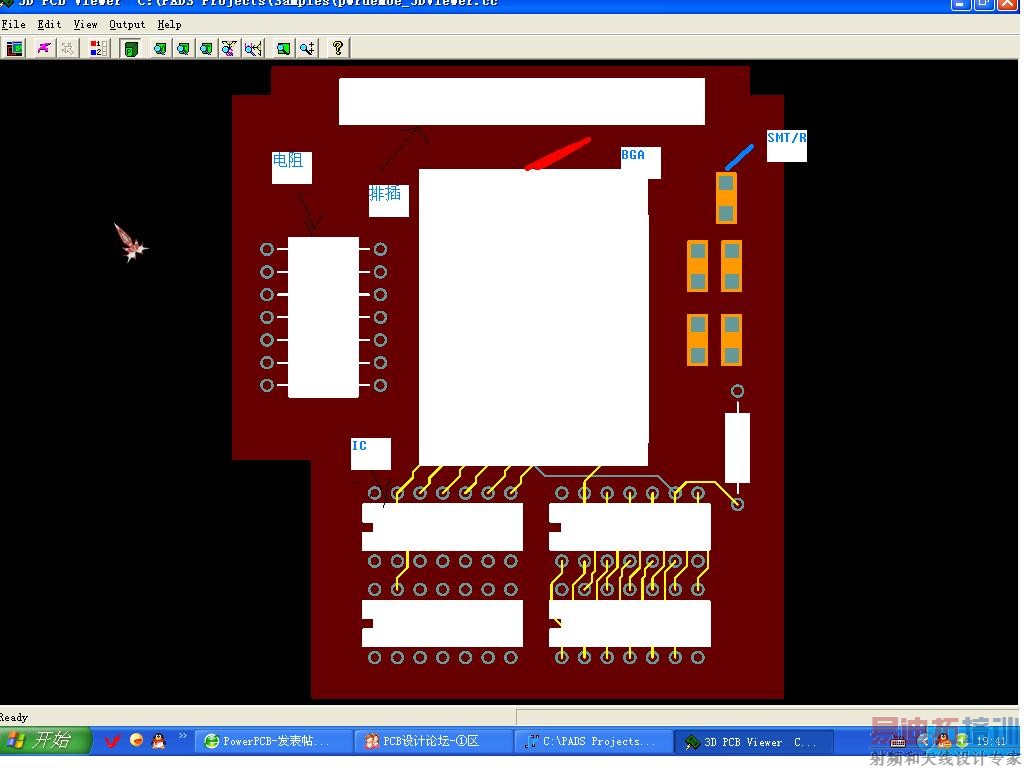Open the Output menu
The height and width of the screenshot is (768, 1024).
[x=127, y=24]
